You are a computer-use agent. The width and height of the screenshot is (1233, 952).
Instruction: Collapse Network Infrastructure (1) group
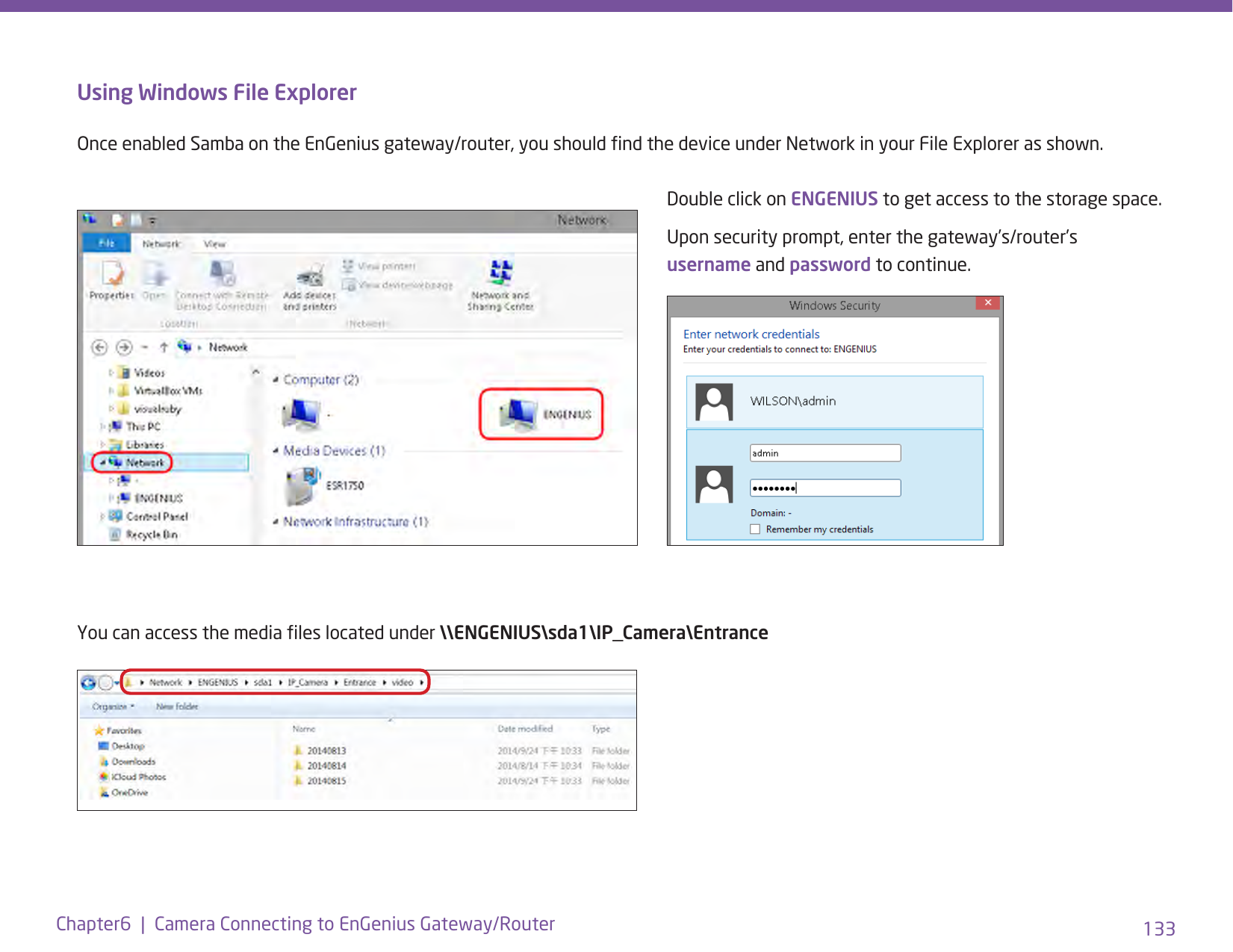276,522
